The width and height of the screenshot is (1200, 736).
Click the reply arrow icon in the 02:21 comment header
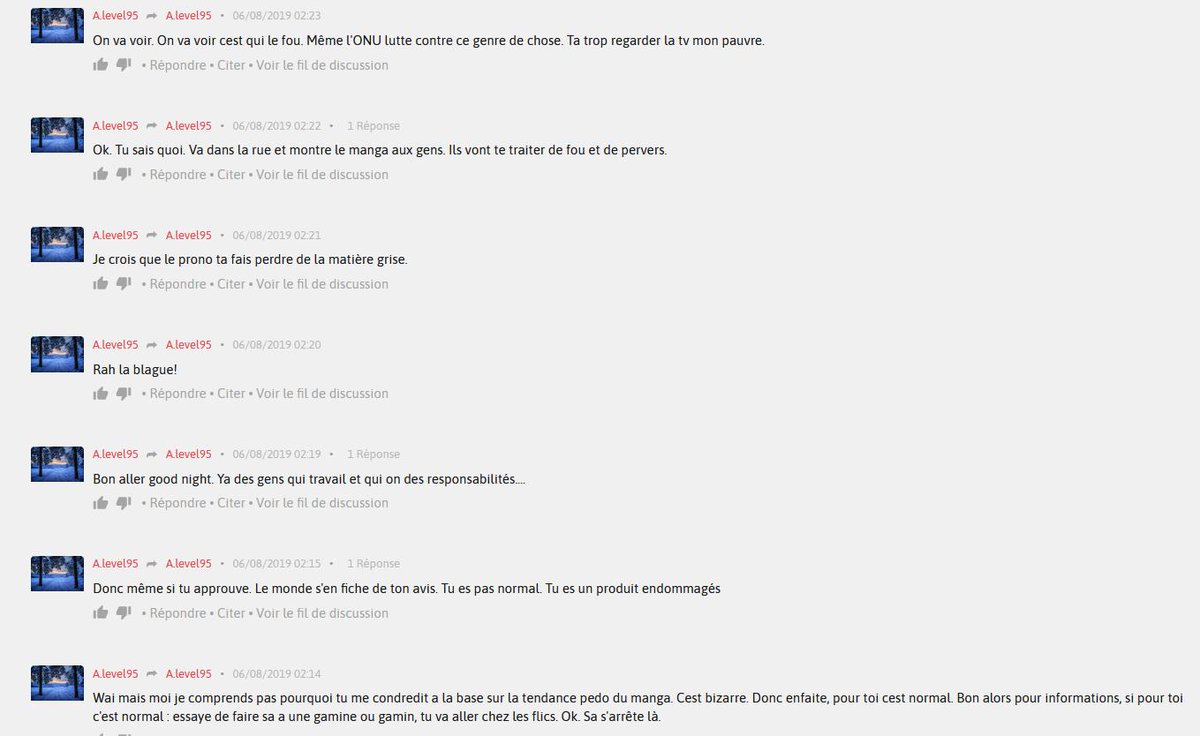[152, 235]
